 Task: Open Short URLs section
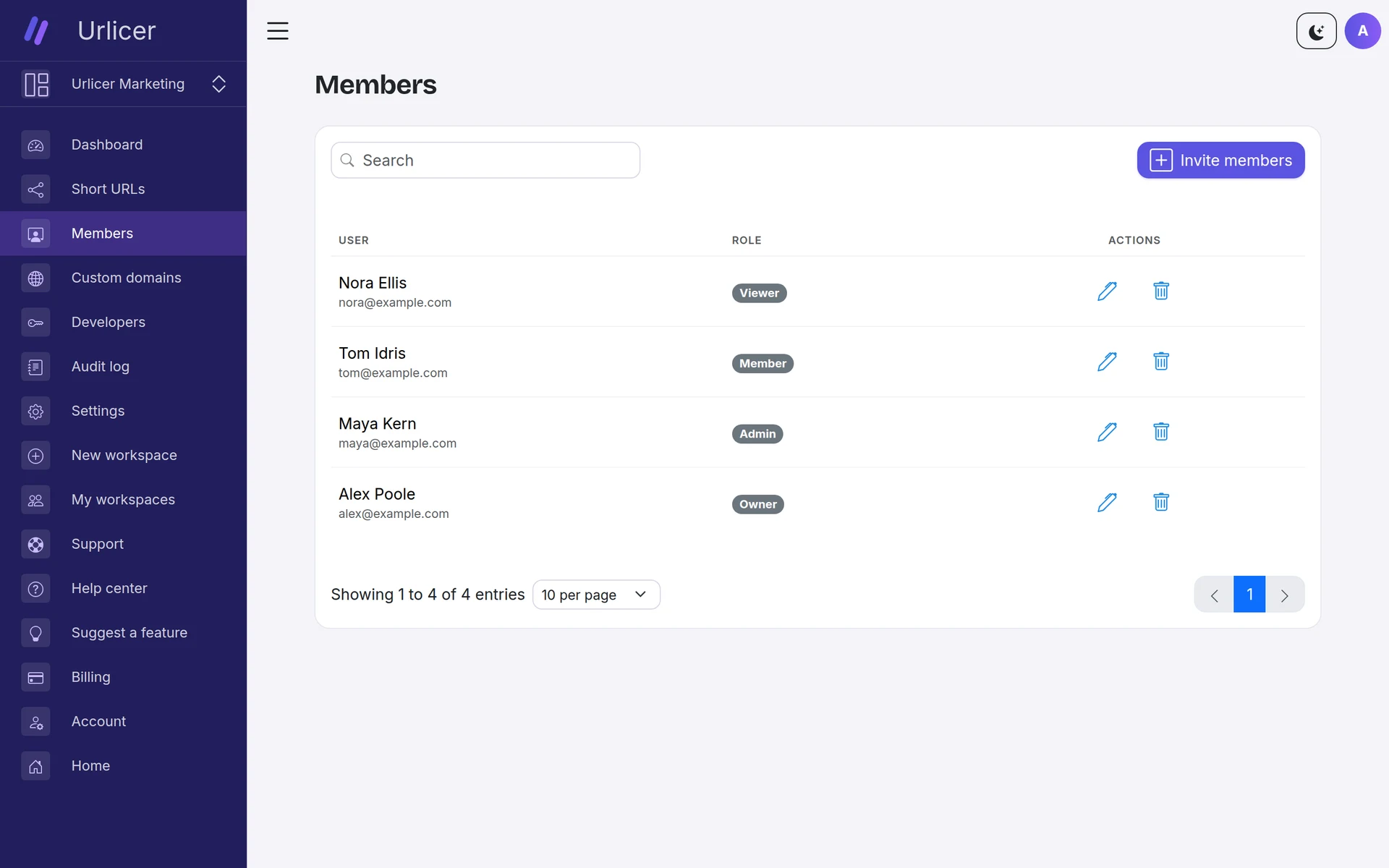click(x=123, y=189)
